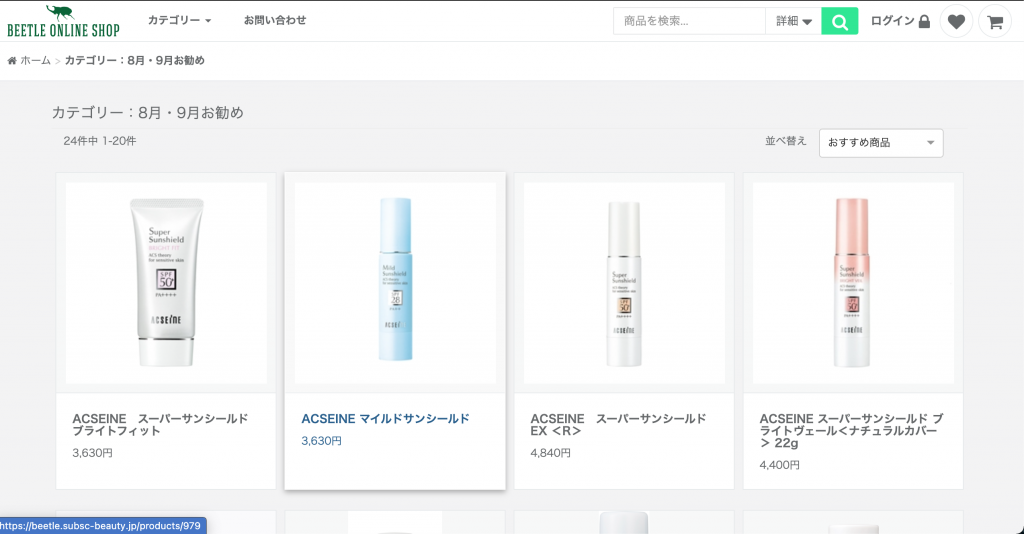
Task: Open favorites via the heart icon
Action: pyautogui.click(x=956, y=22)
